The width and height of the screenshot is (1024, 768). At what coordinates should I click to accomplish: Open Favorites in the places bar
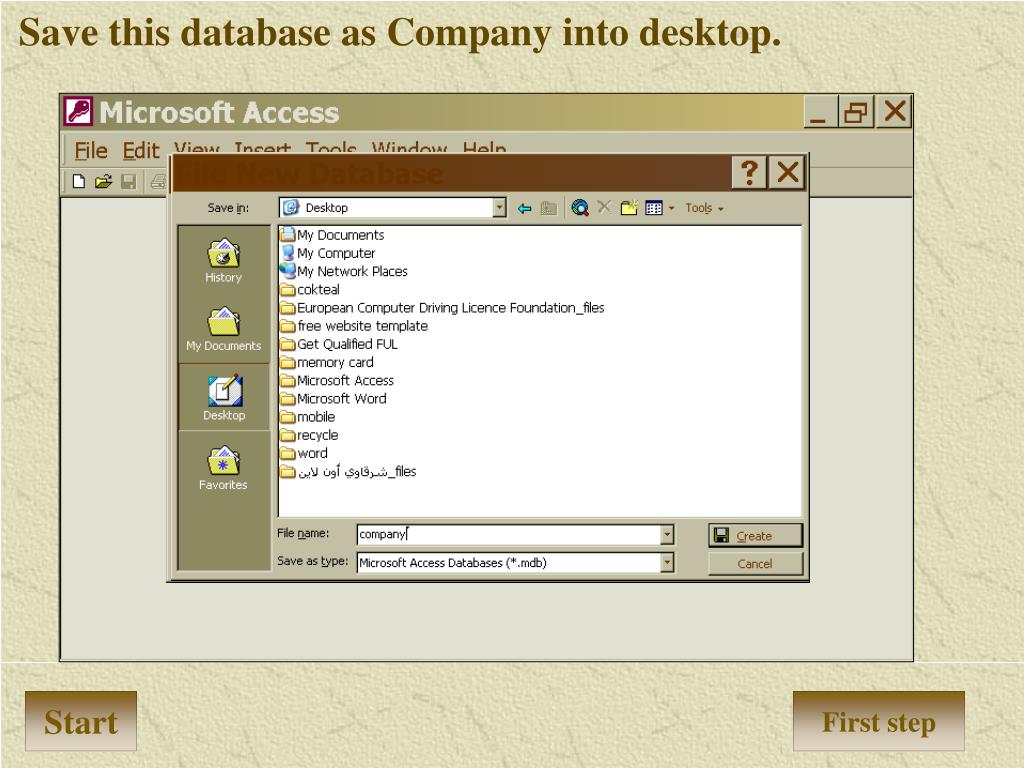(223, 467)
